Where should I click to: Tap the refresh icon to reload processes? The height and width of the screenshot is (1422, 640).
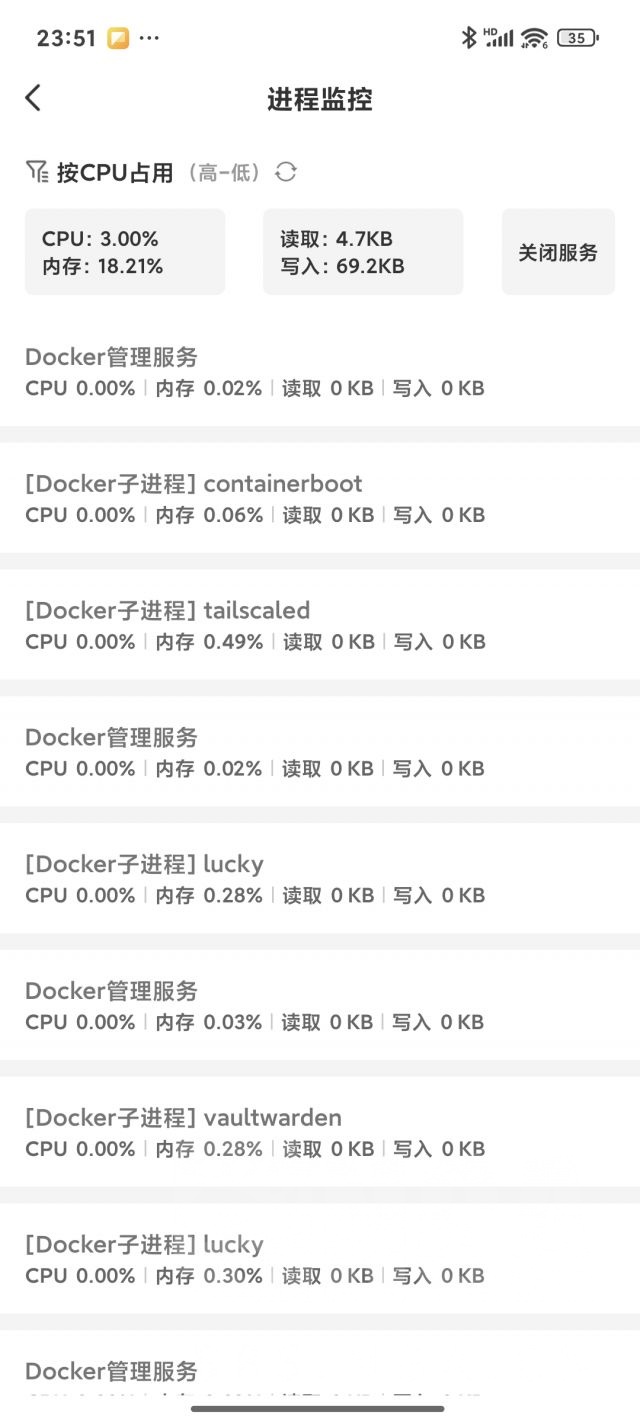tap(287, 172)
